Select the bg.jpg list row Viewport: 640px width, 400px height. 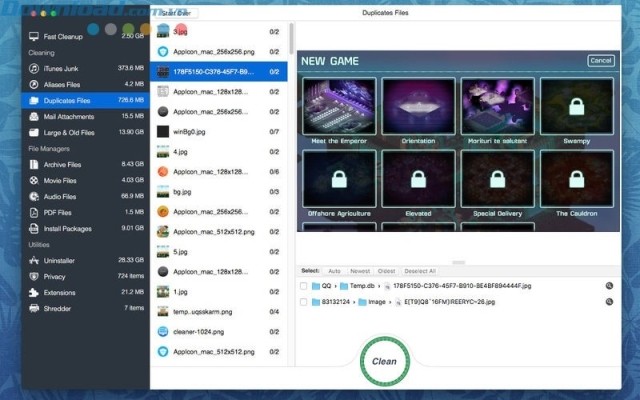click(219, 191)
